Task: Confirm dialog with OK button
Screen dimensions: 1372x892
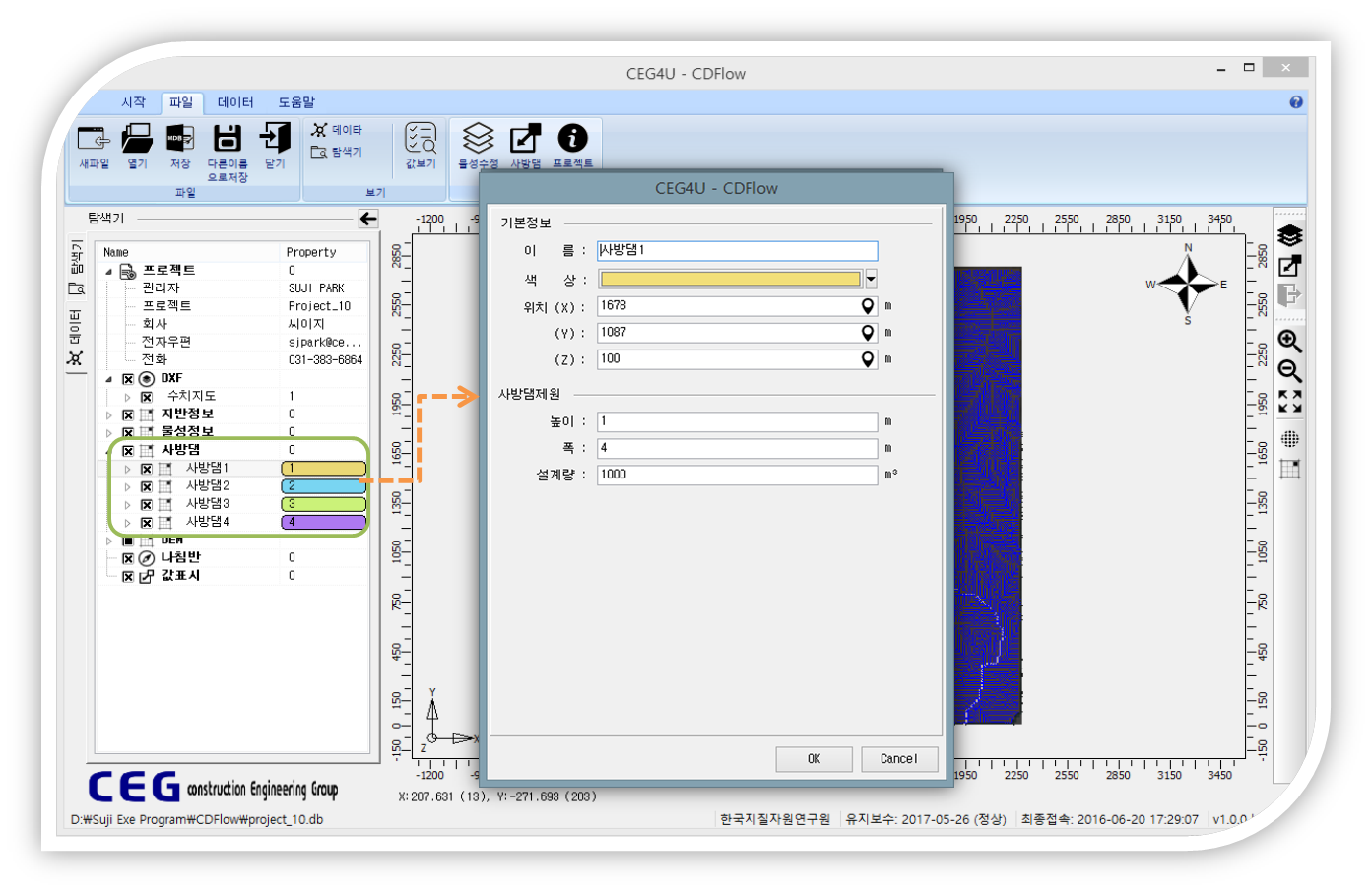Action: tap(814, 759)
